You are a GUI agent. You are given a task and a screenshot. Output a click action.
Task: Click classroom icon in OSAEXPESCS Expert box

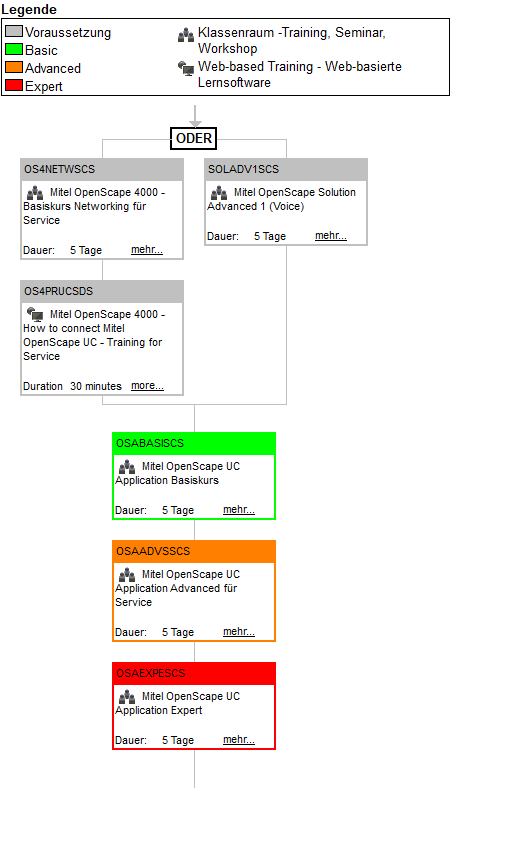127,697
